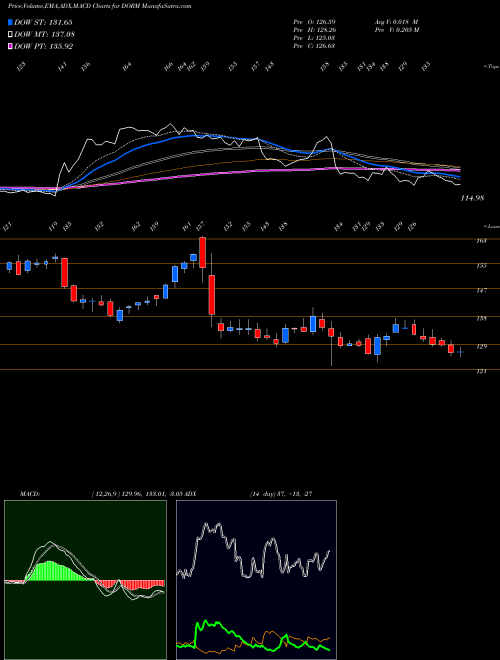The height and width of the screenshot is (660, 500).
Task: Click the ADX values '(14 day) 37, +13, -27'
Action: click(x=281, y=494)
